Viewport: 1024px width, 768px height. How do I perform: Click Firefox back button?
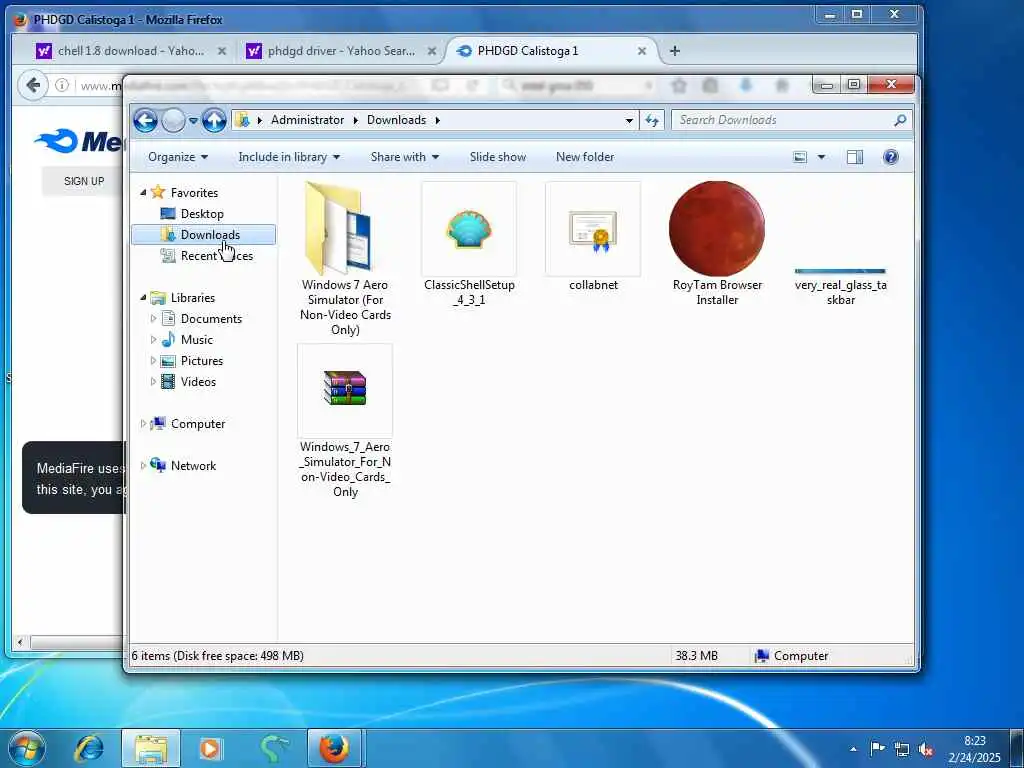coord(33,85)
